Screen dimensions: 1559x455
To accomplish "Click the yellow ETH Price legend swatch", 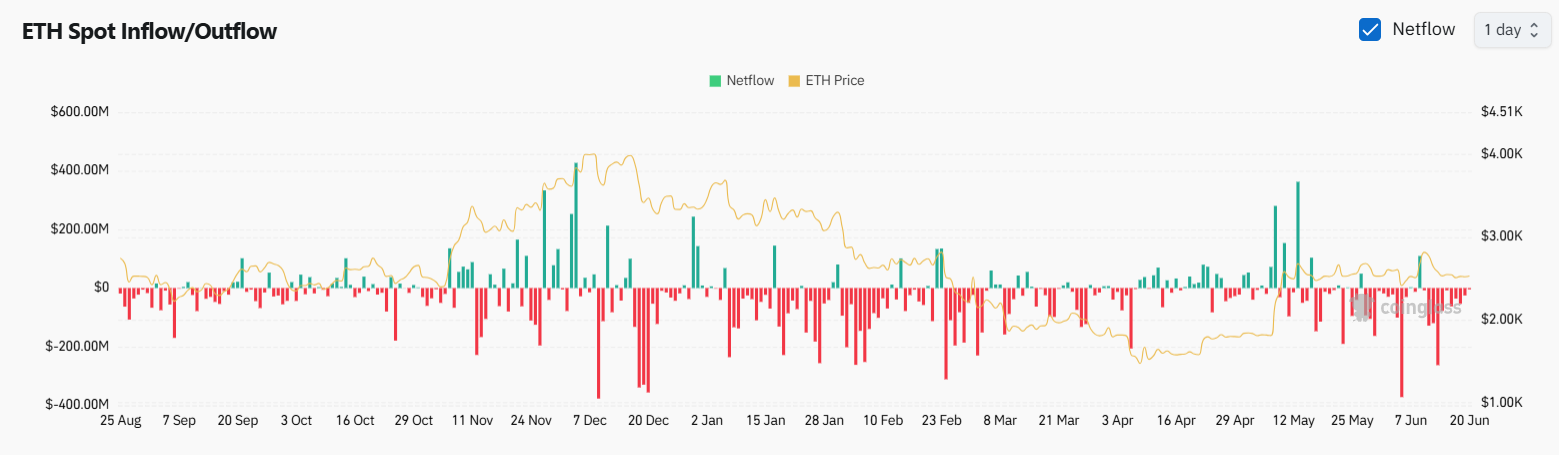I will coord(795,81).
